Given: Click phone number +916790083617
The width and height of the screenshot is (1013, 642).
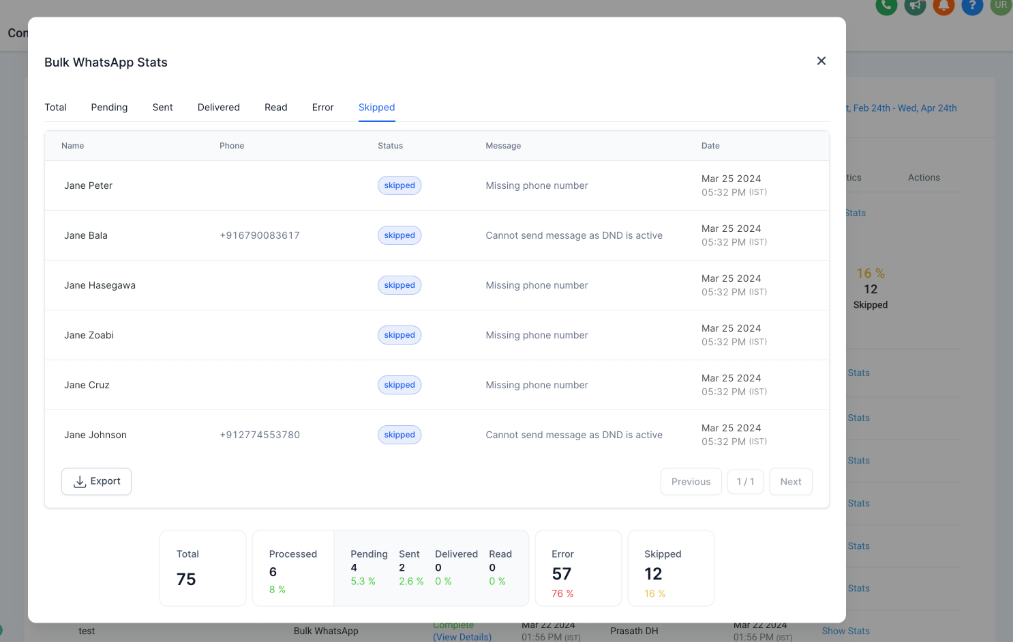Looking at the screenshot, I should point(260,235).
